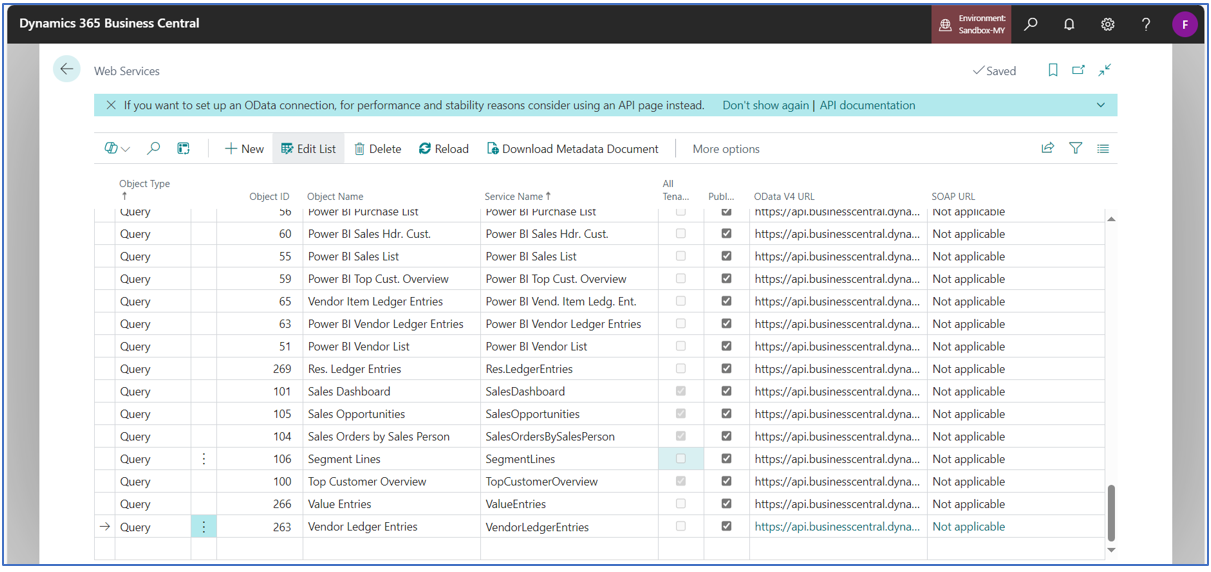Sort by Object Name column header

335,197
